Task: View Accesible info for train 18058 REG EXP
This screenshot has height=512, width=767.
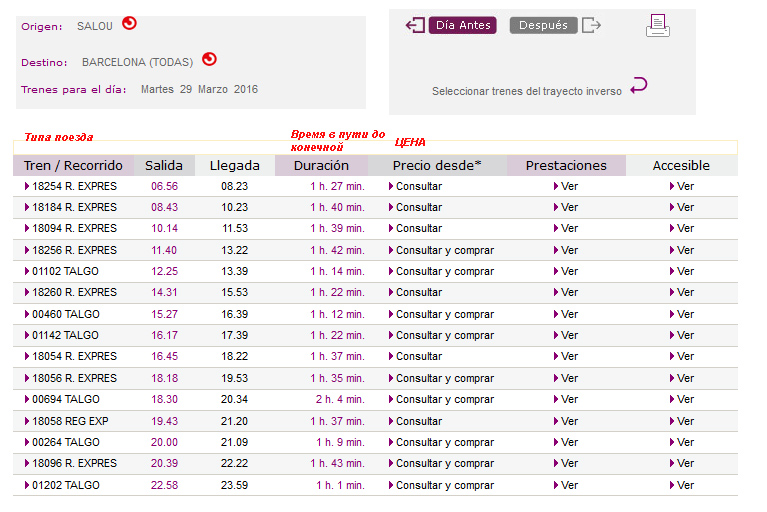Action: (x=682, y=422)
